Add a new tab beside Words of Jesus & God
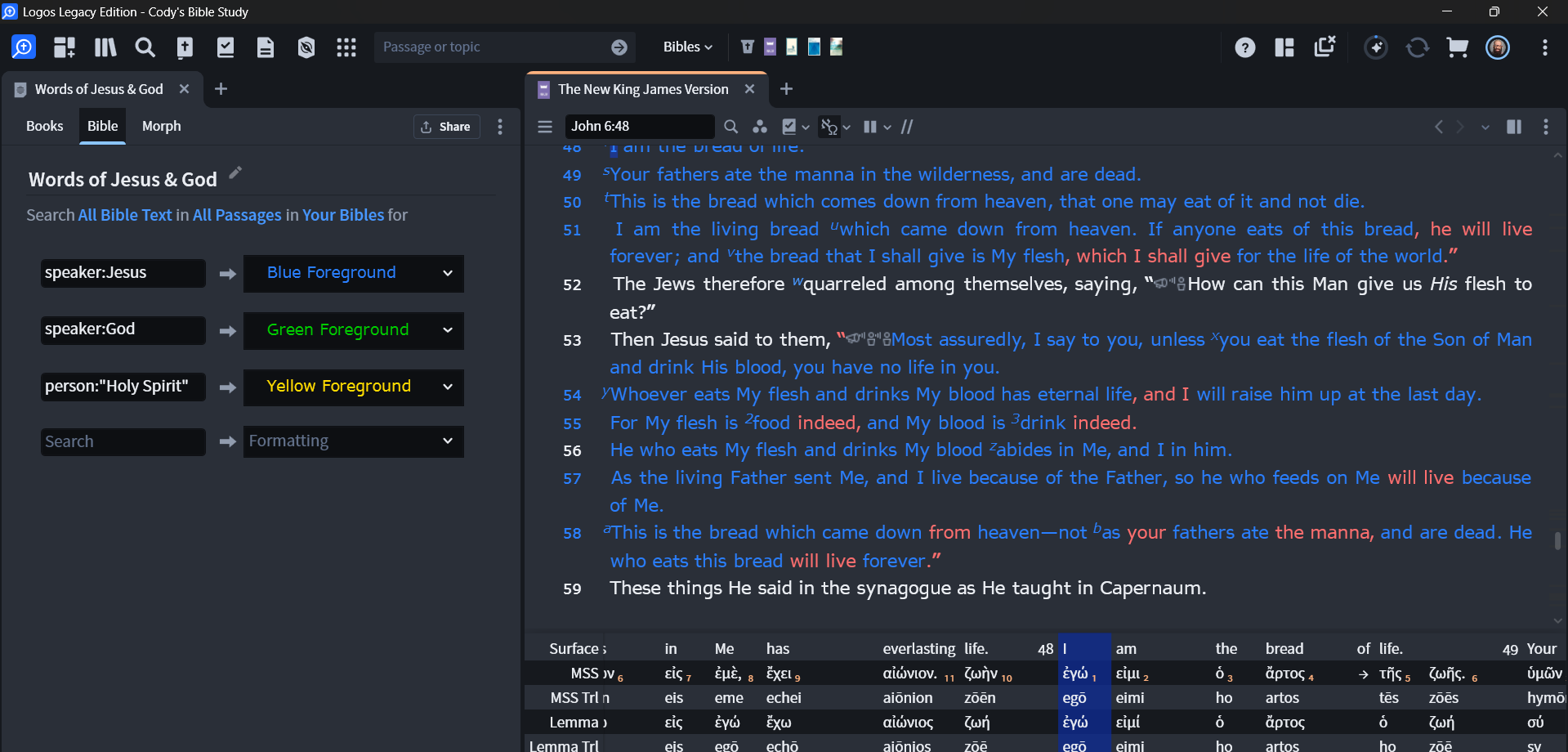The image size is (1568, 752). click(x=221, y=89)
